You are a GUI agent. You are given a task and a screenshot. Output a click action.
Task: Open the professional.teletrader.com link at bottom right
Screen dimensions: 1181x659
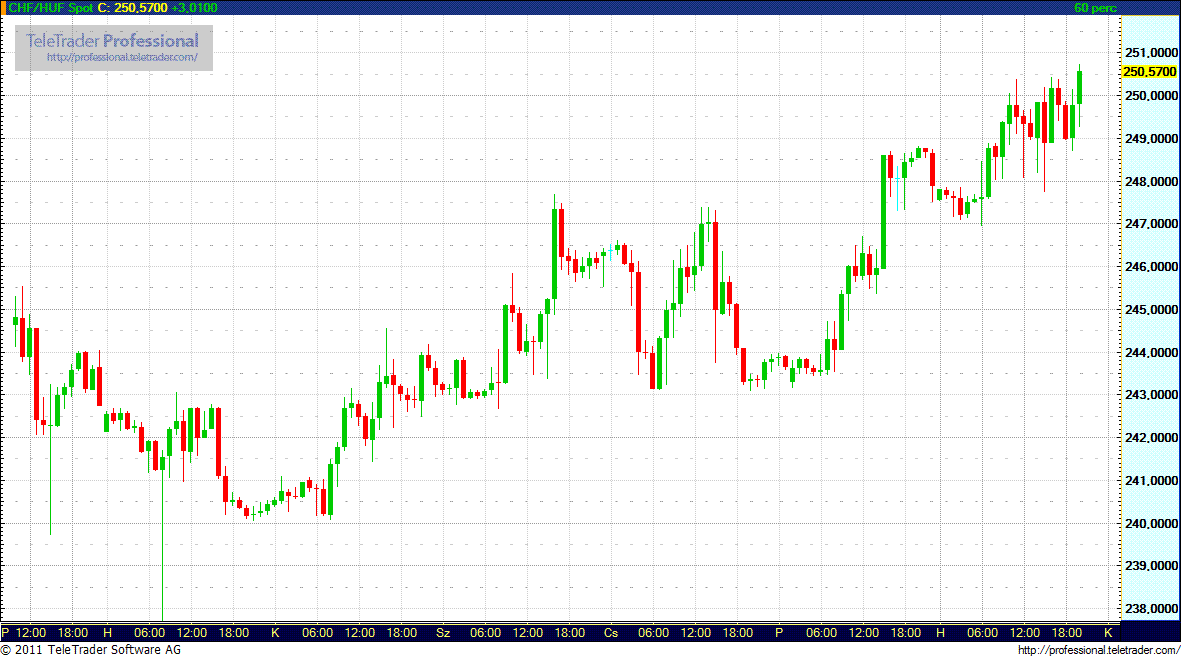point(1098,651)
